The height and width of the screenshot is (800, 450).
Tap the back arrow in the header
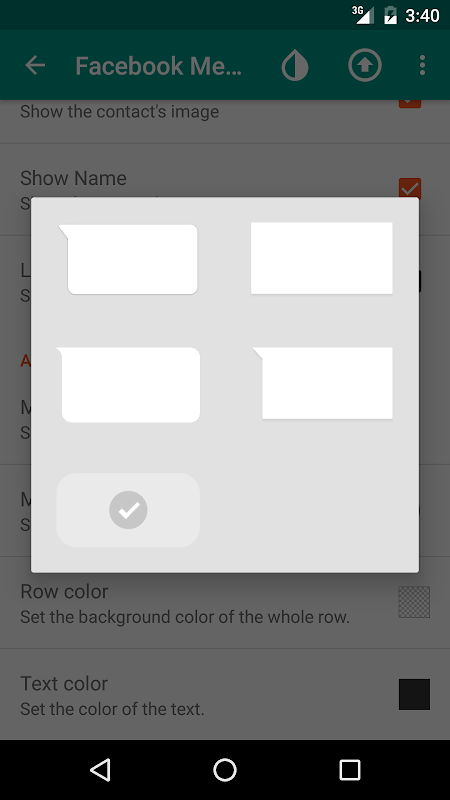(x=35, y=65)
